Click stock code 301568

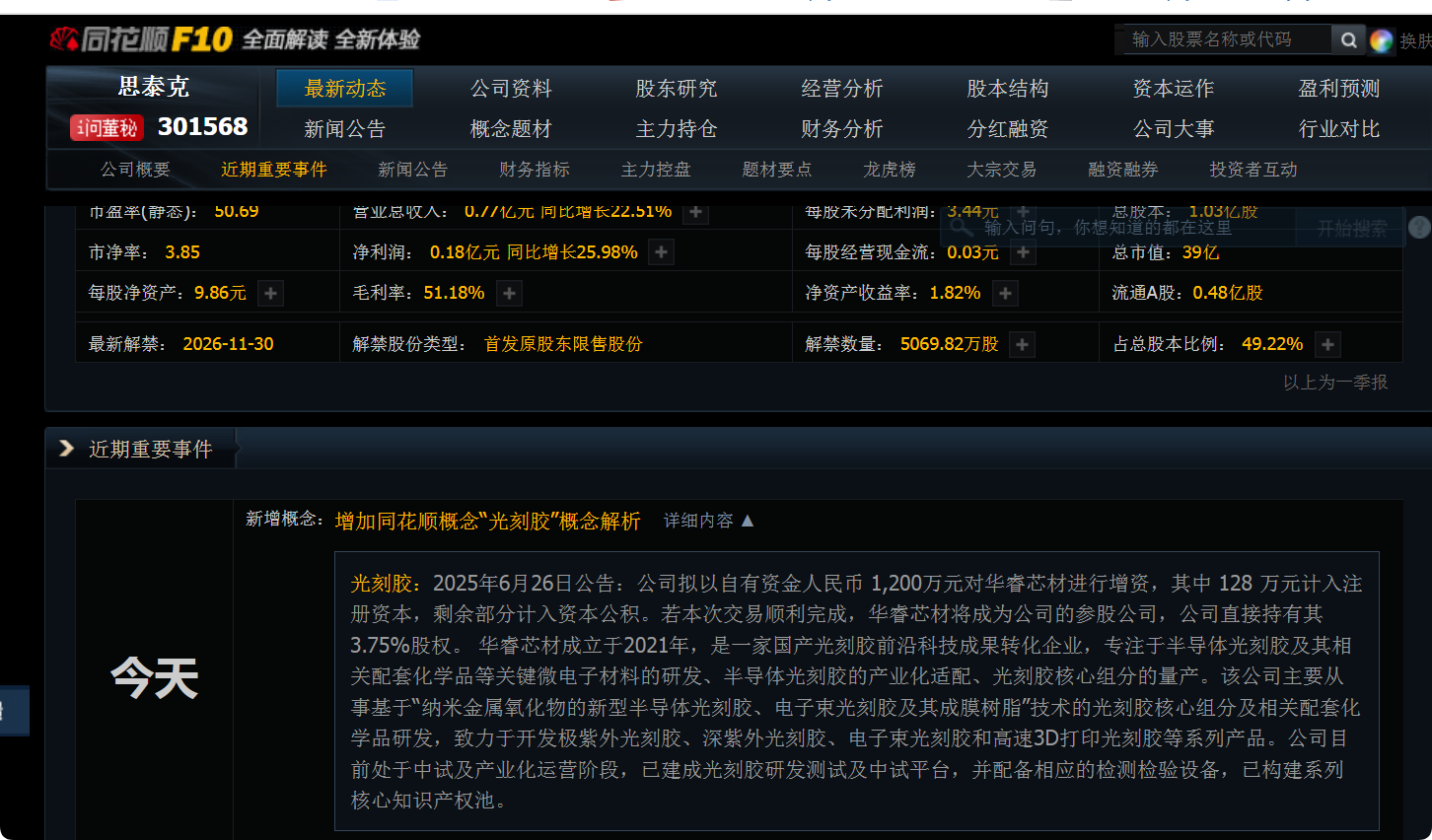(202, 127)
